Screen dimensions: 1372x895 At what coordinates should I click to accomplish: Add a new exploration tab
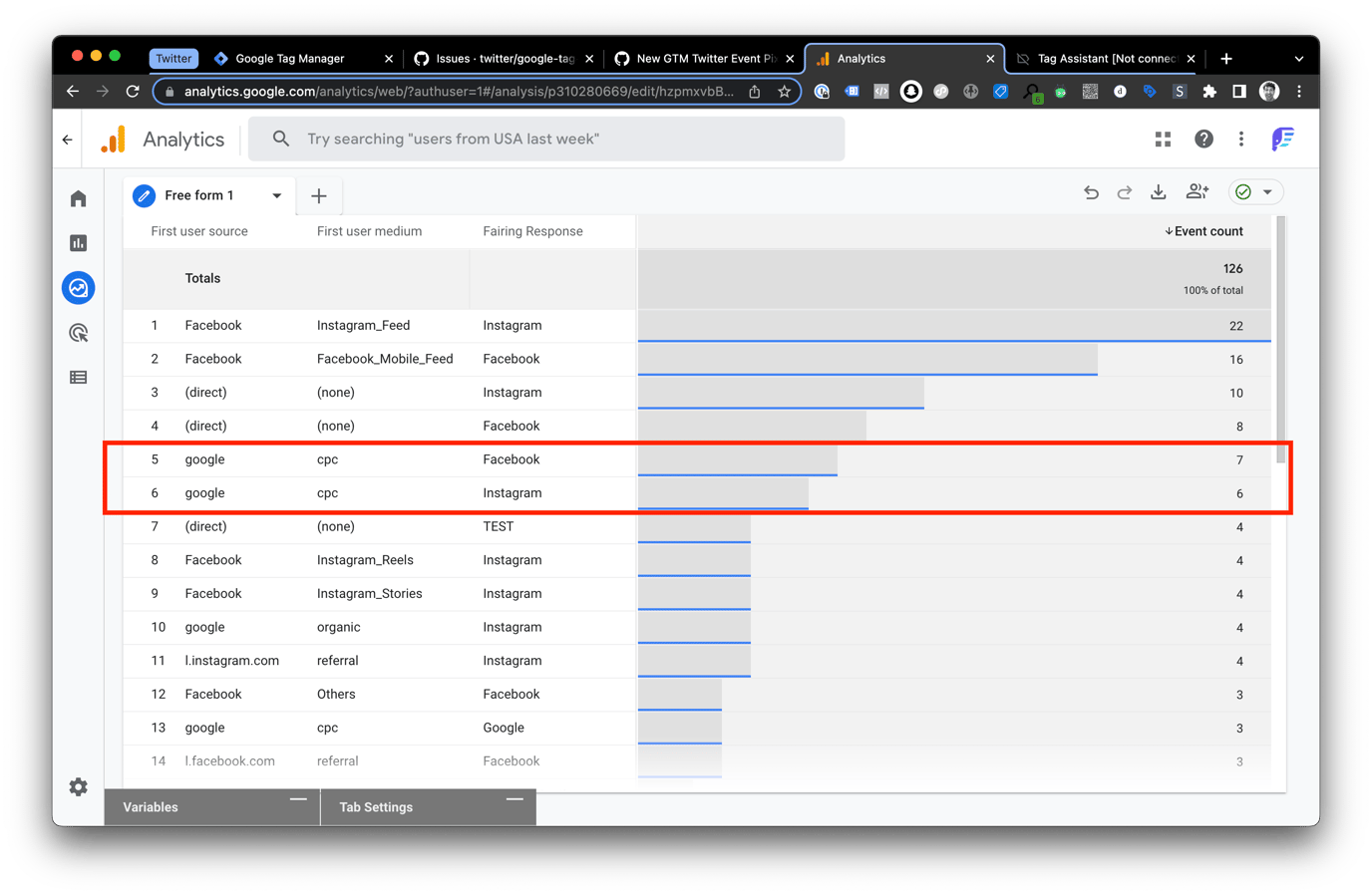click(x=319, y=196)
